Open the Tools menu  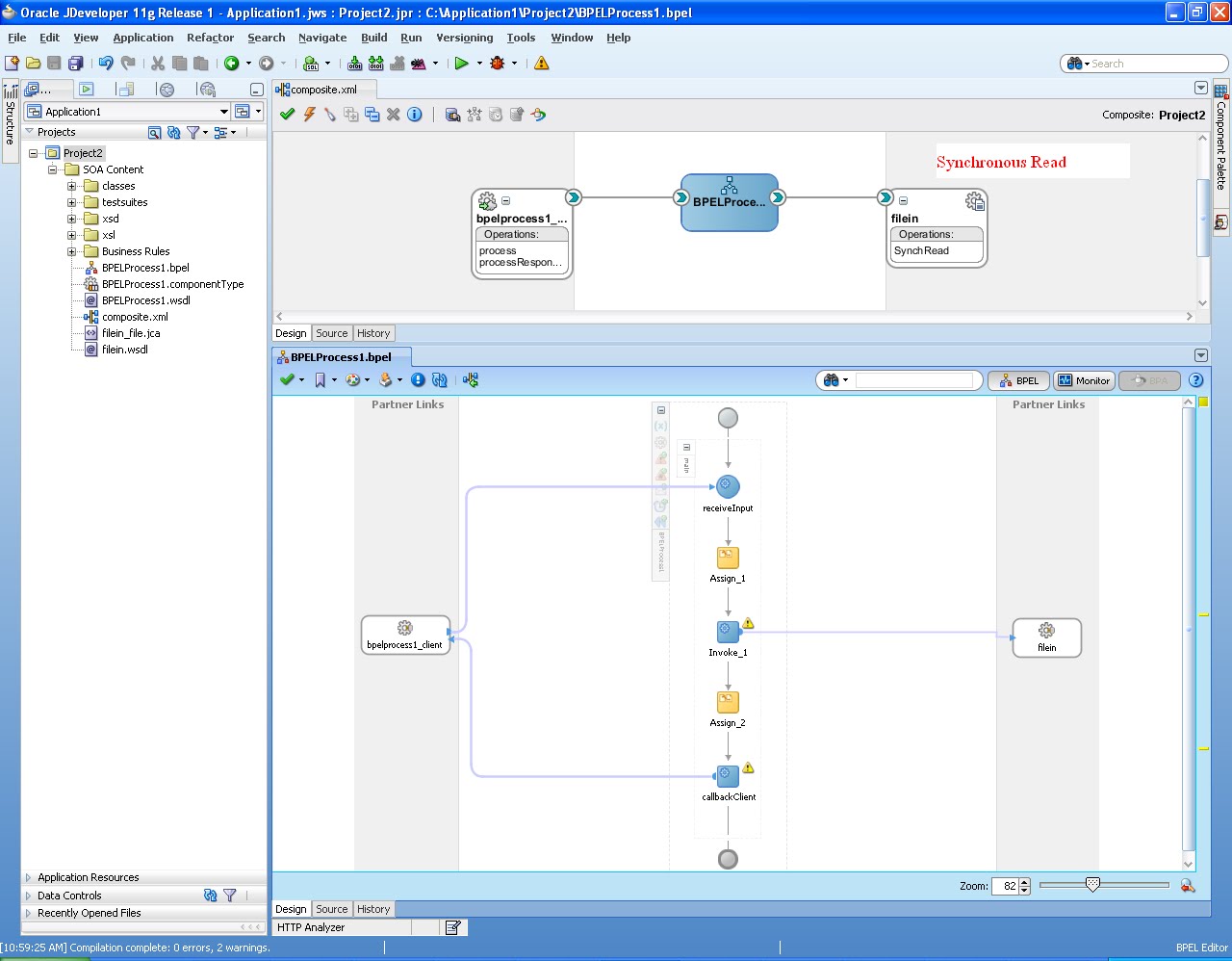coord(521,38)
